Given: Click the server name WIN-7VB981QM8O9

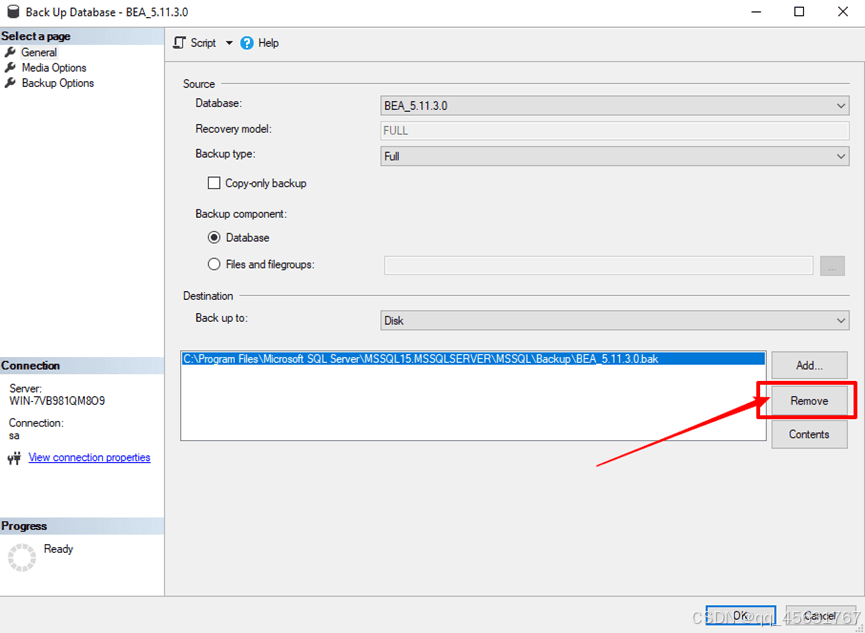Looking at the screenshot, I should point(57,401).
